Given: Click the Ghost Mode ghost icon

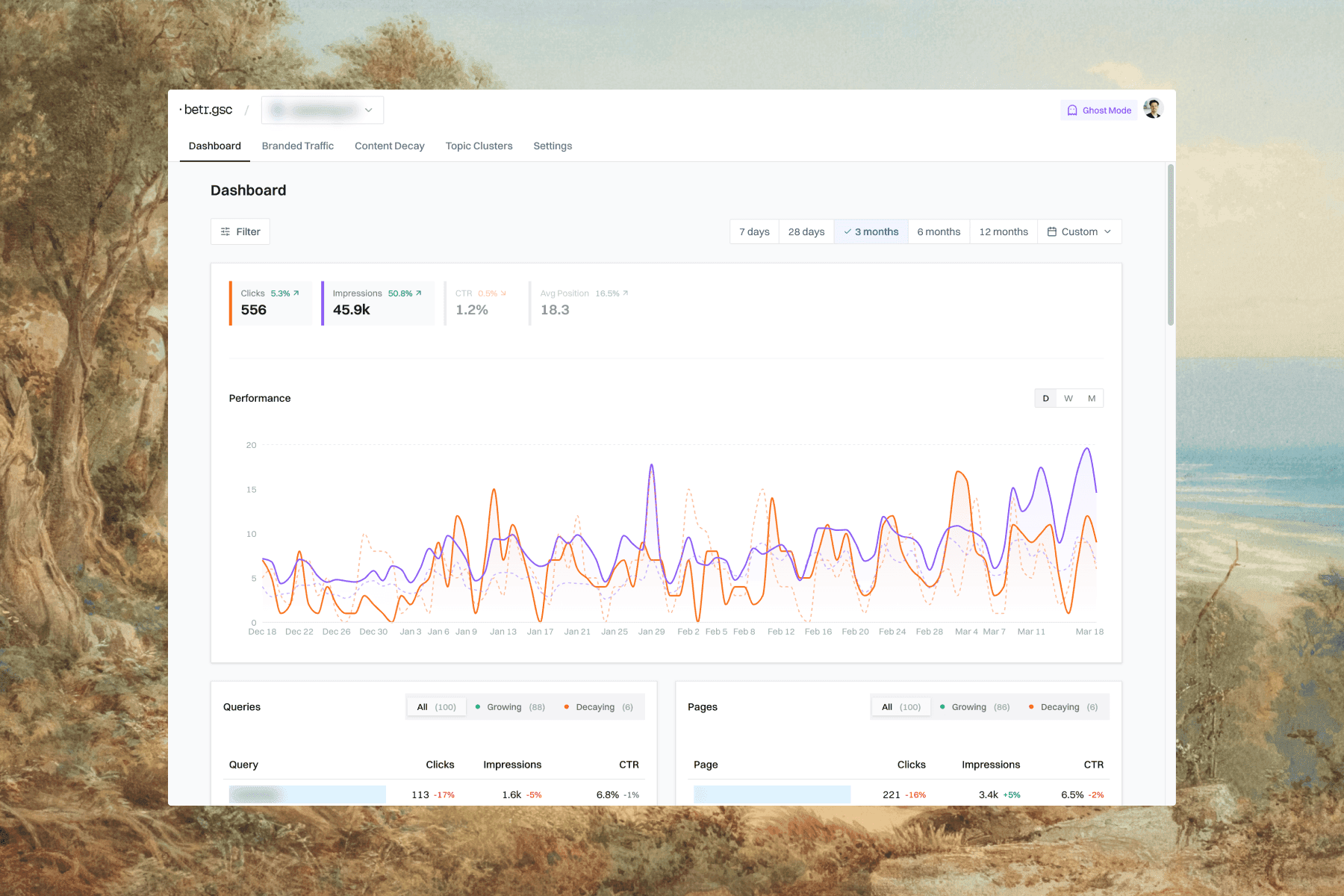Looking at the screenshot, I should click(1072, 110).
